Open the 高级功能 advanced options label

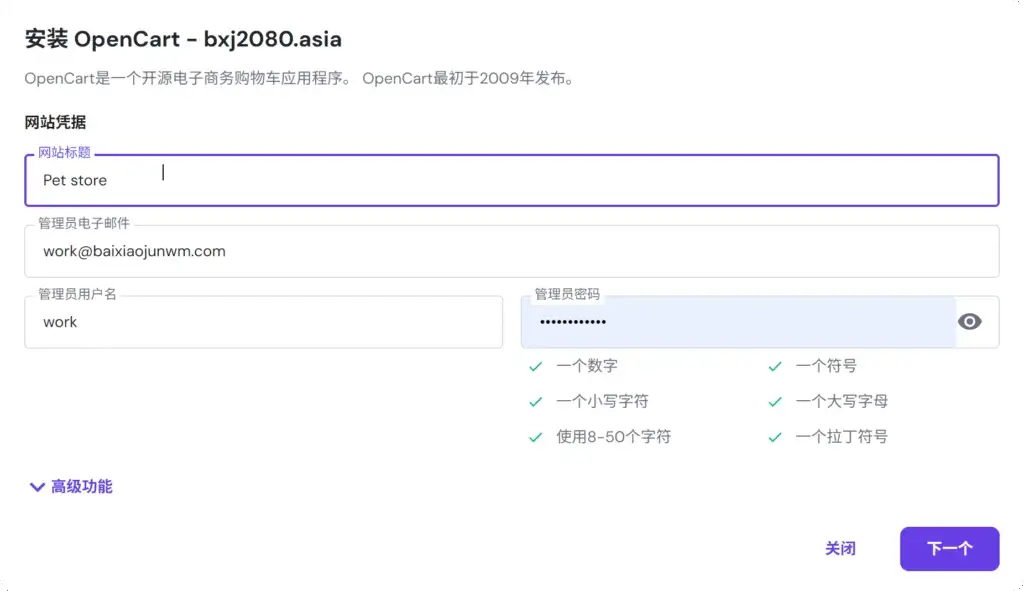pyautogui.click(x=82, y=487)
